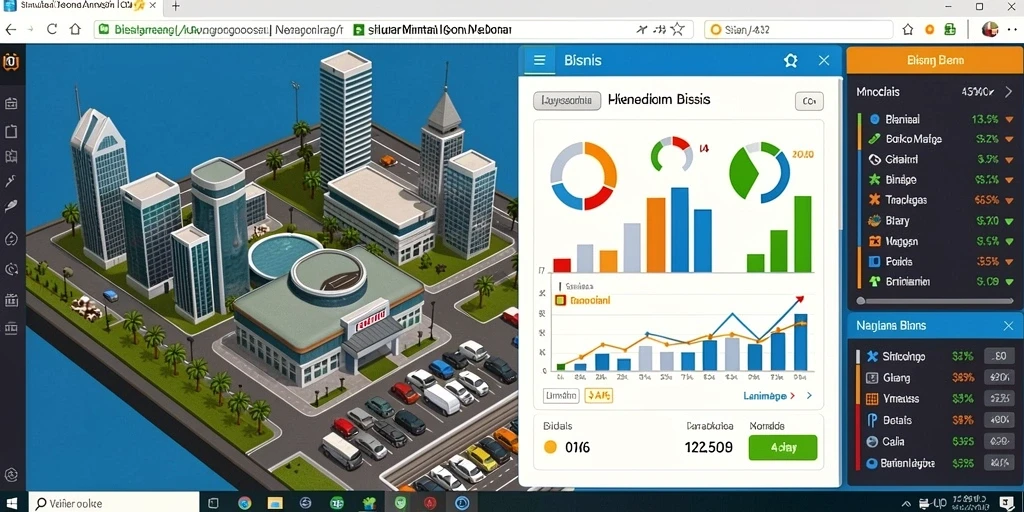Click the Glang row value box
1024x512 pixels.
coord(999,377)
